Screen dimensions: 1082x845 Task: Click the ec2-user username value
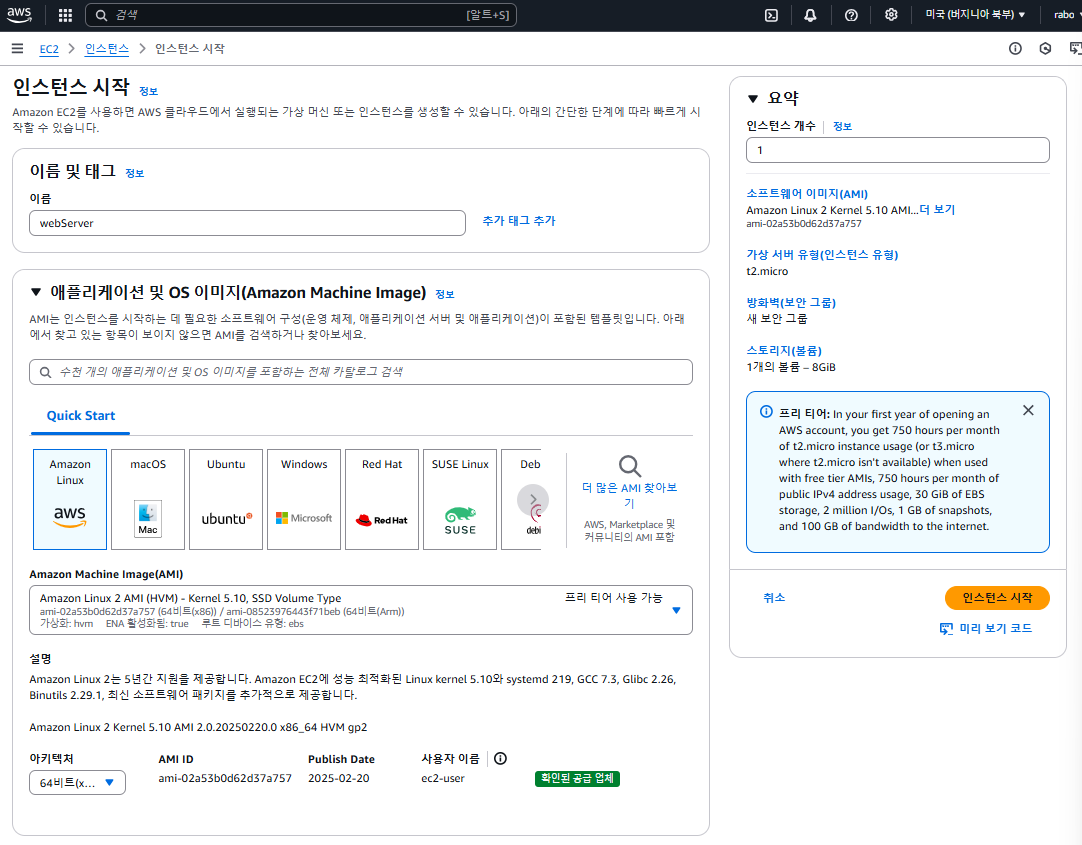(442, 778)
